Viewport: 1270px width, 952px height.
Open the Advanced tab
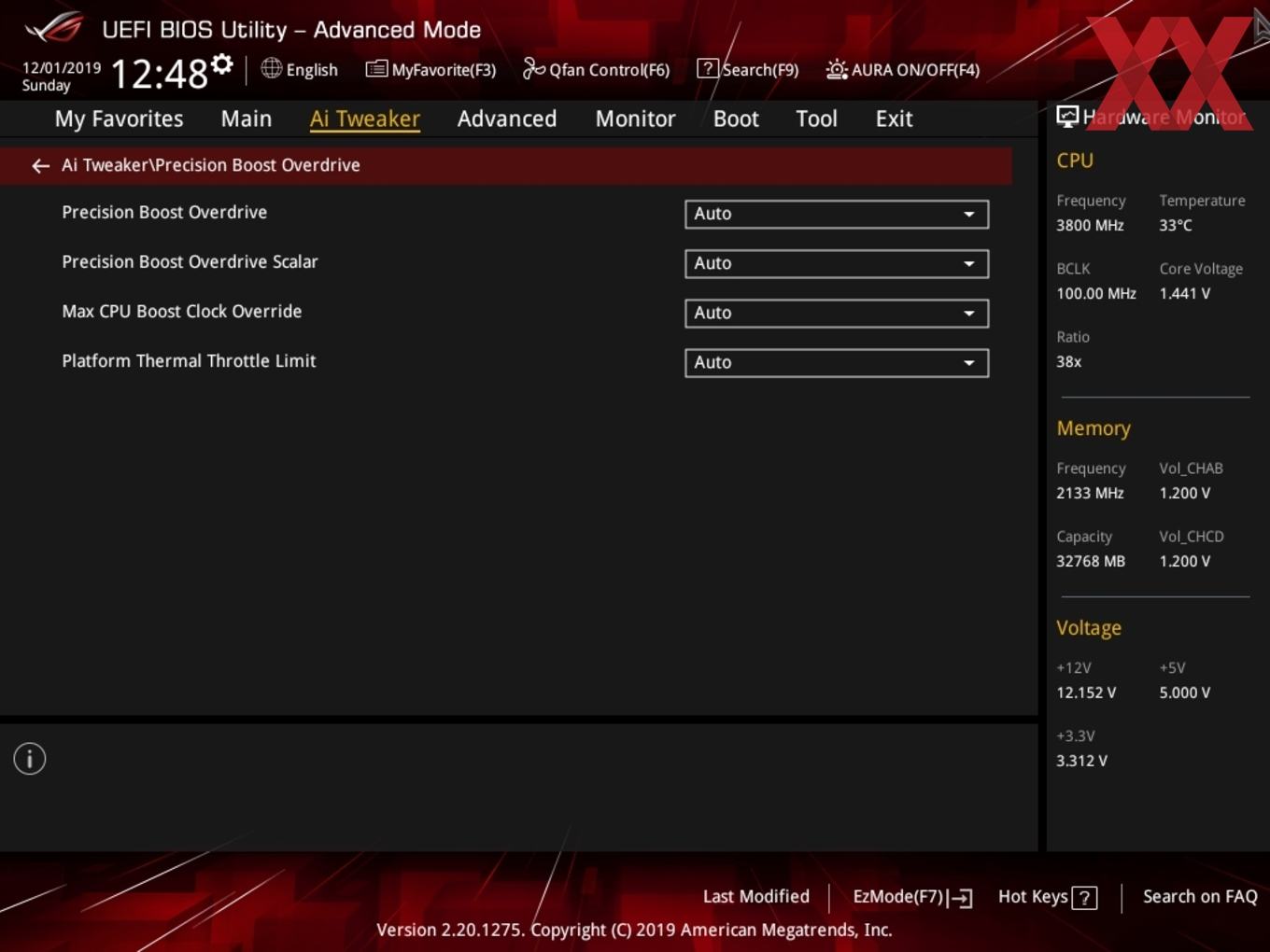pos(507,119)
